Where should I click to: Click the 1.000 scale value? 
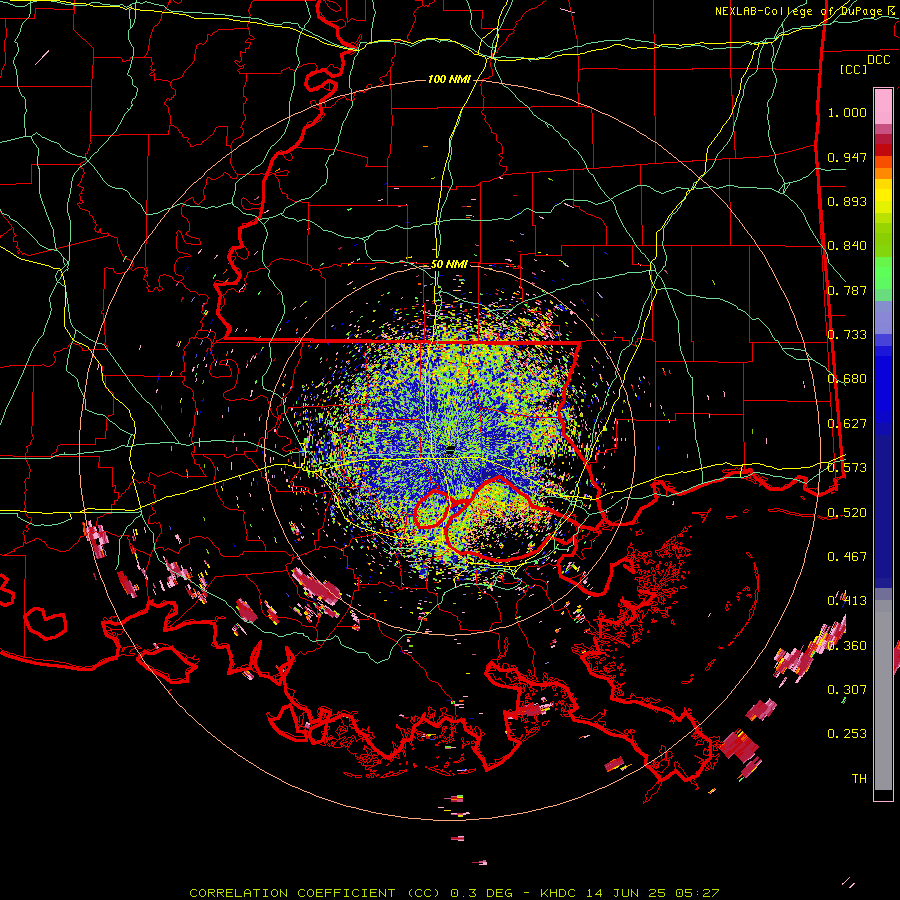tap(847, 112)
